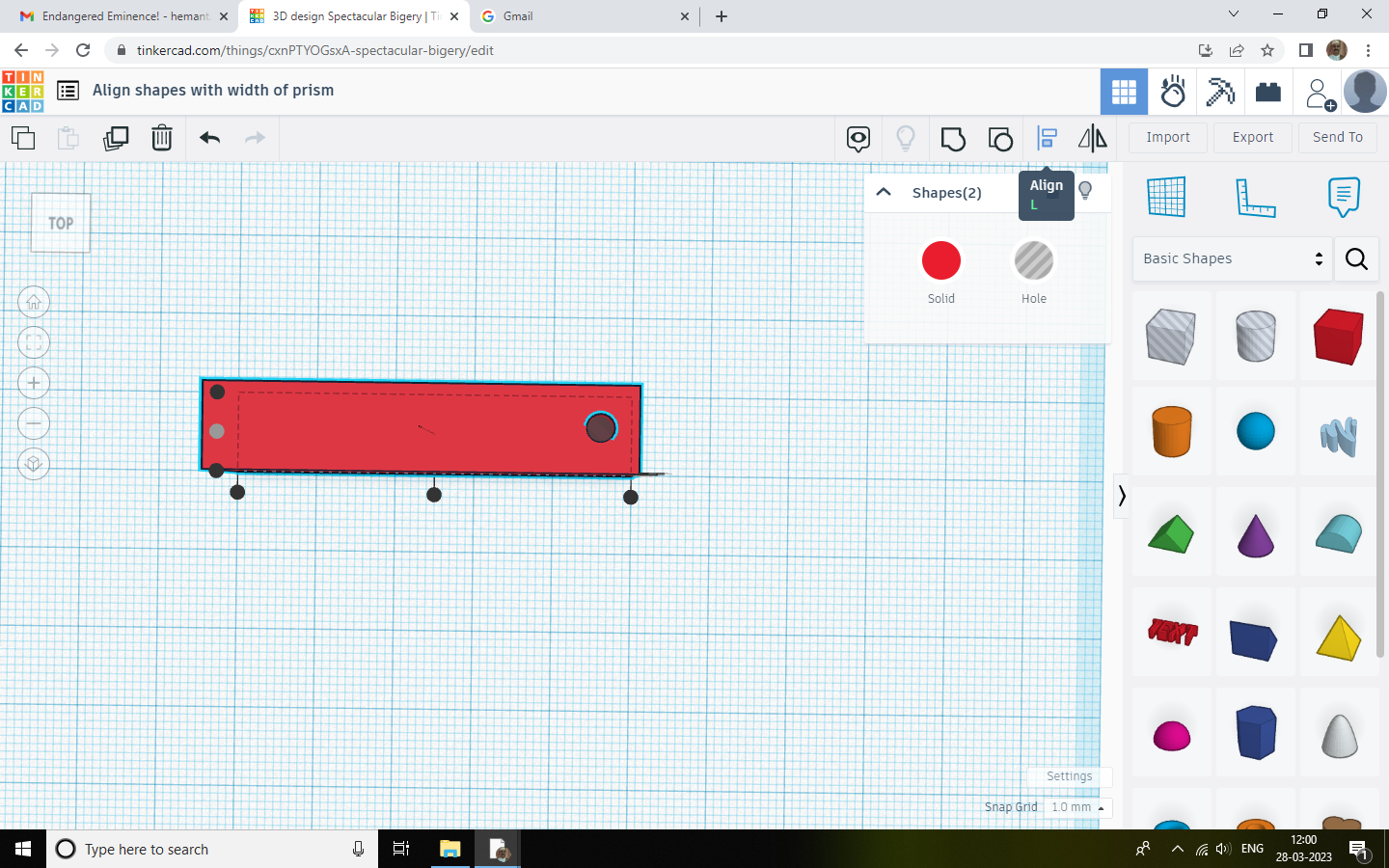1389x868 pixels.
Task: Mirror the selected shapes
Action: click(1093, 138)
